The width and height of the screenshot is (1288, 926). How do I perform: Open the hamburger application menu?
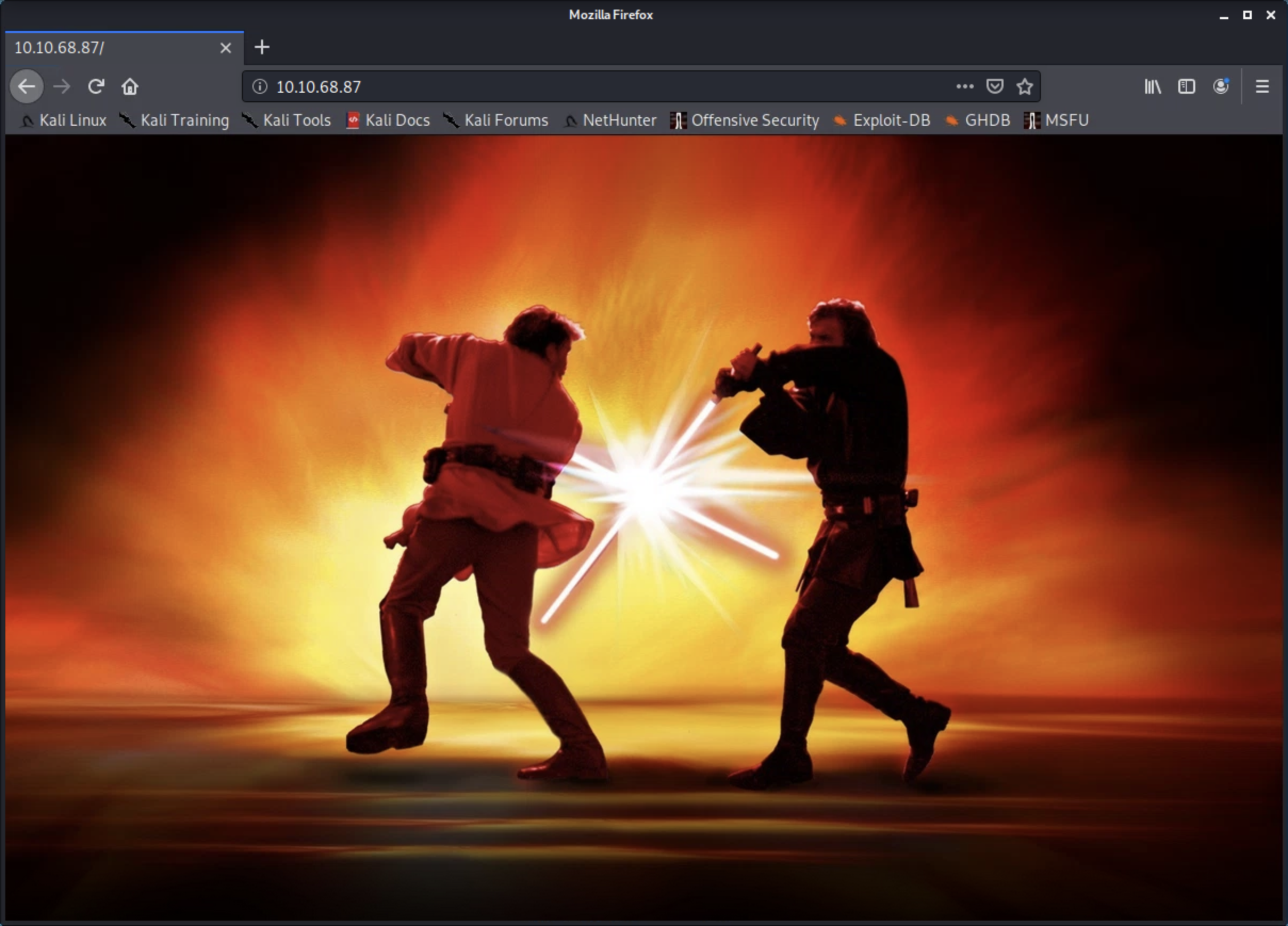click(x=1262, y=86)
